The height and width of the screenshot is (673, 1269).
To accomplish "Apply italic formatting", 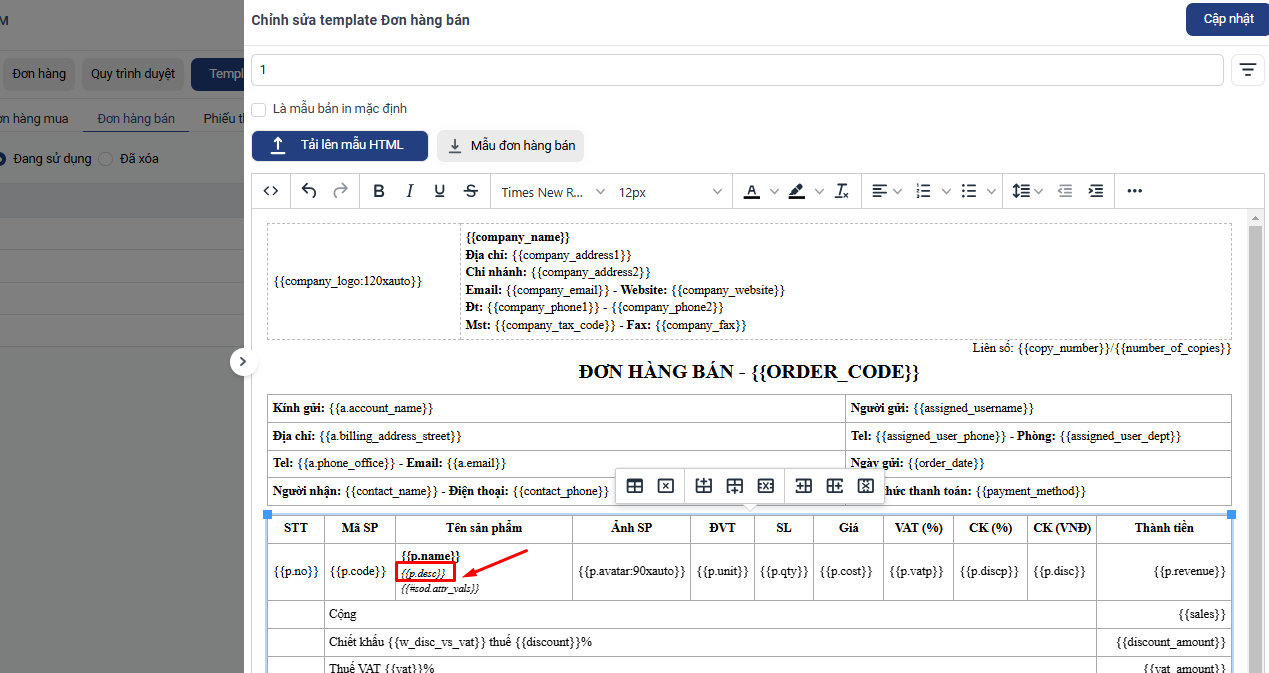I will 409,191.
